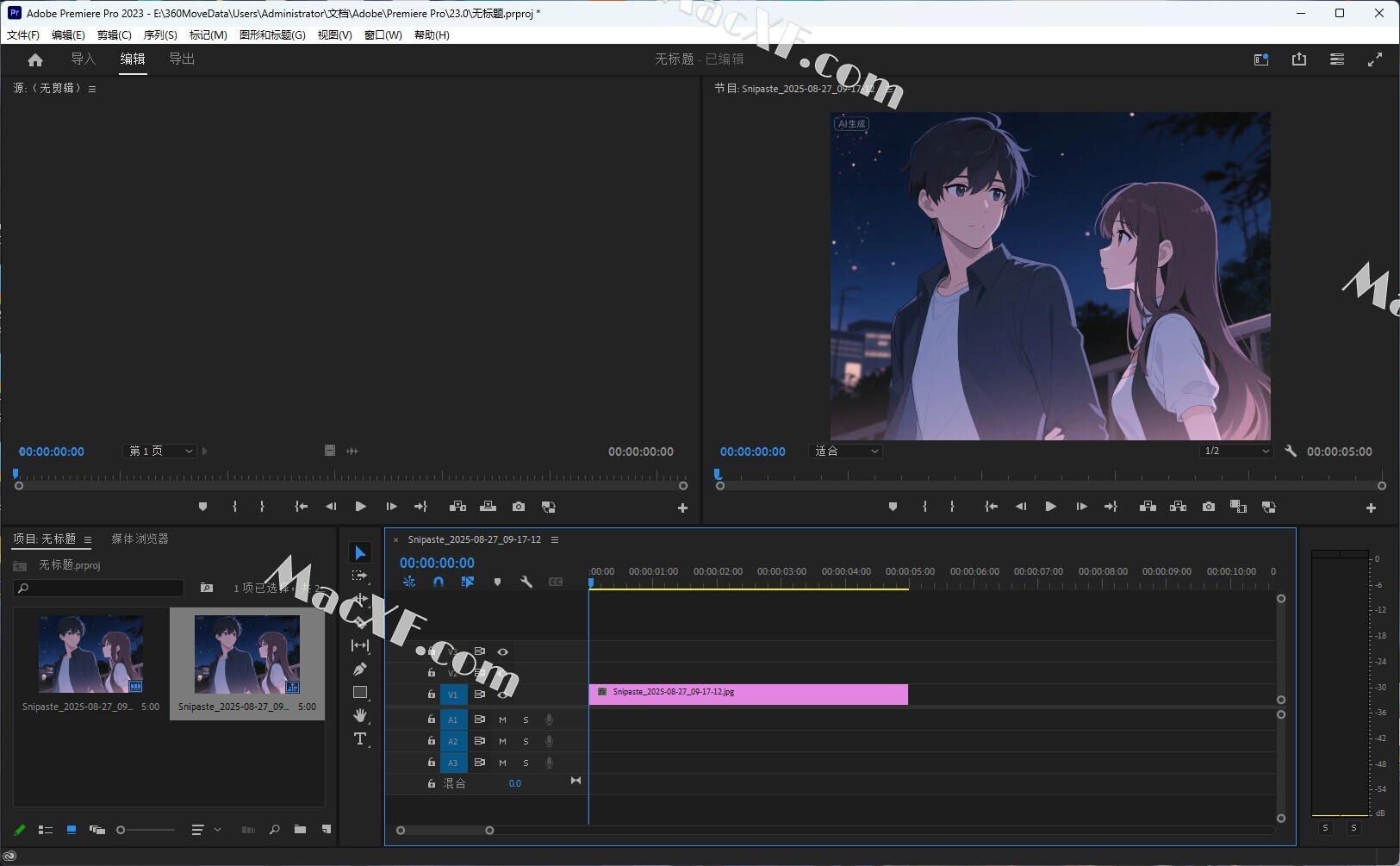1400x866 pixels.
Task: Open the 项目: 无标题 panel menu
Action: [x=88, y=539]
